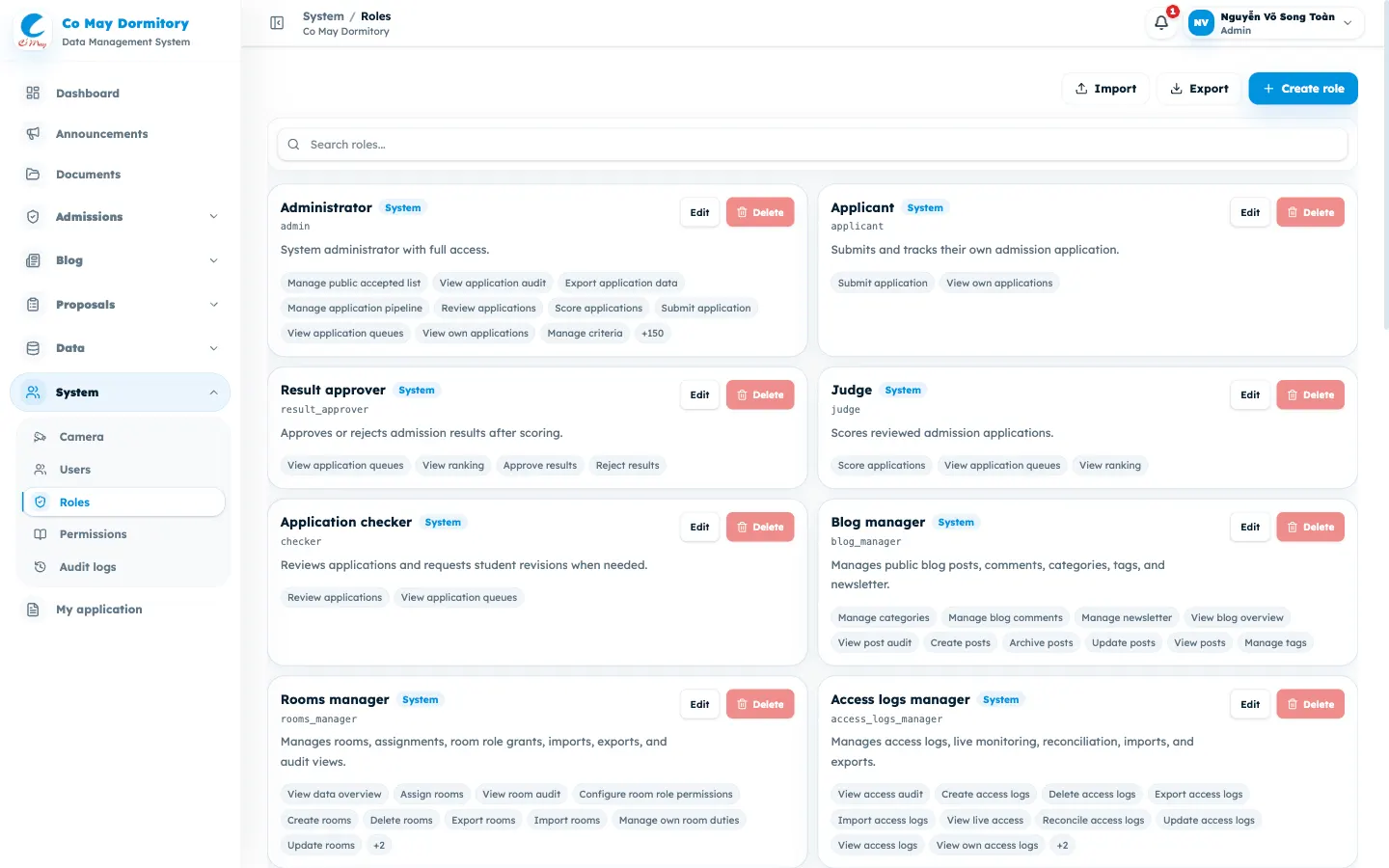Image resolution: width=1389 pixels, height=868 pixels.
Task: Expand the Admissions menu
Action: [121, 217]
